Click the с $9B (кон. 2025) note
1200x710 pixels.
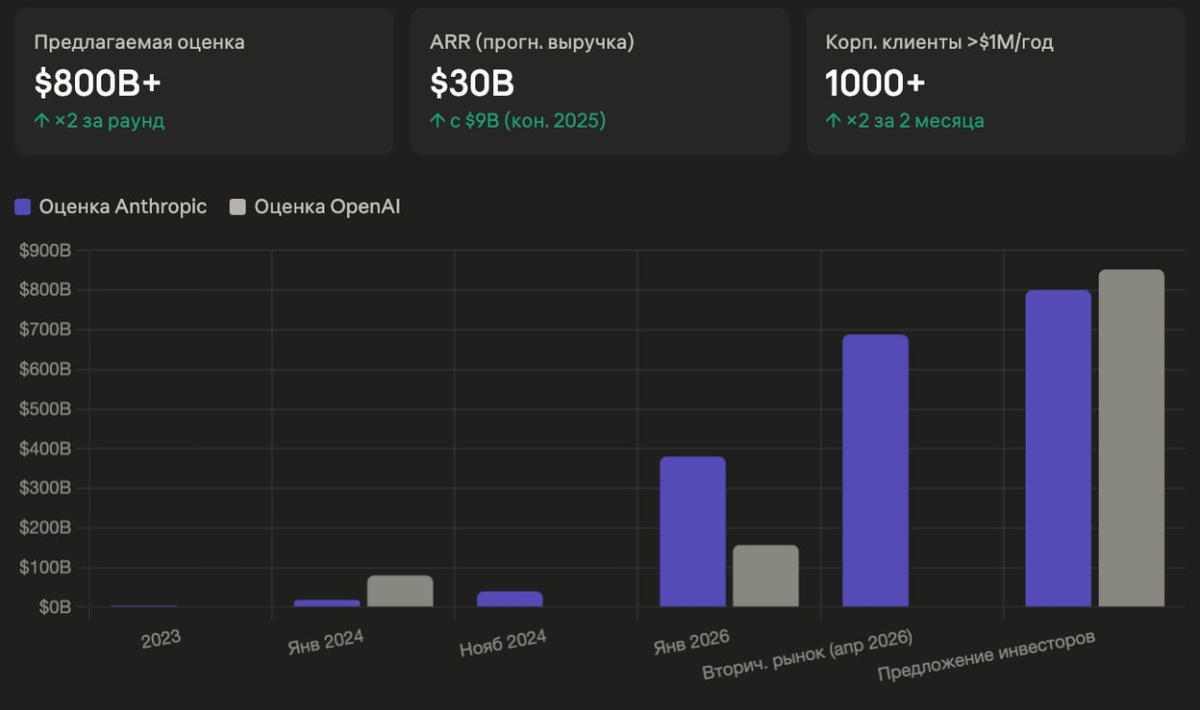[518, 121]
